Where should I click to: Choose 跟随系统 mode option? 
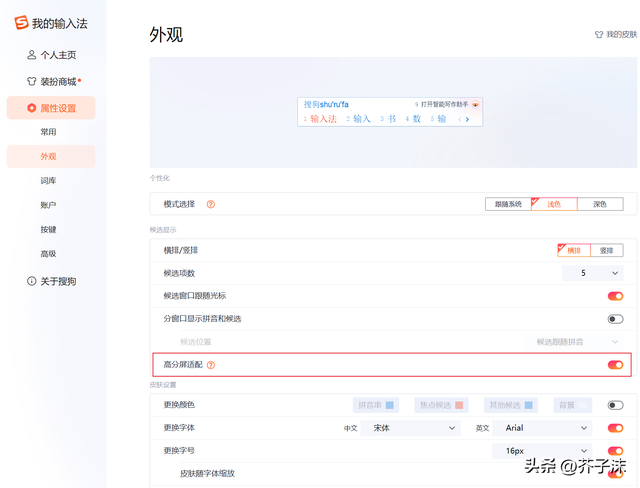(x=508, y=204)
